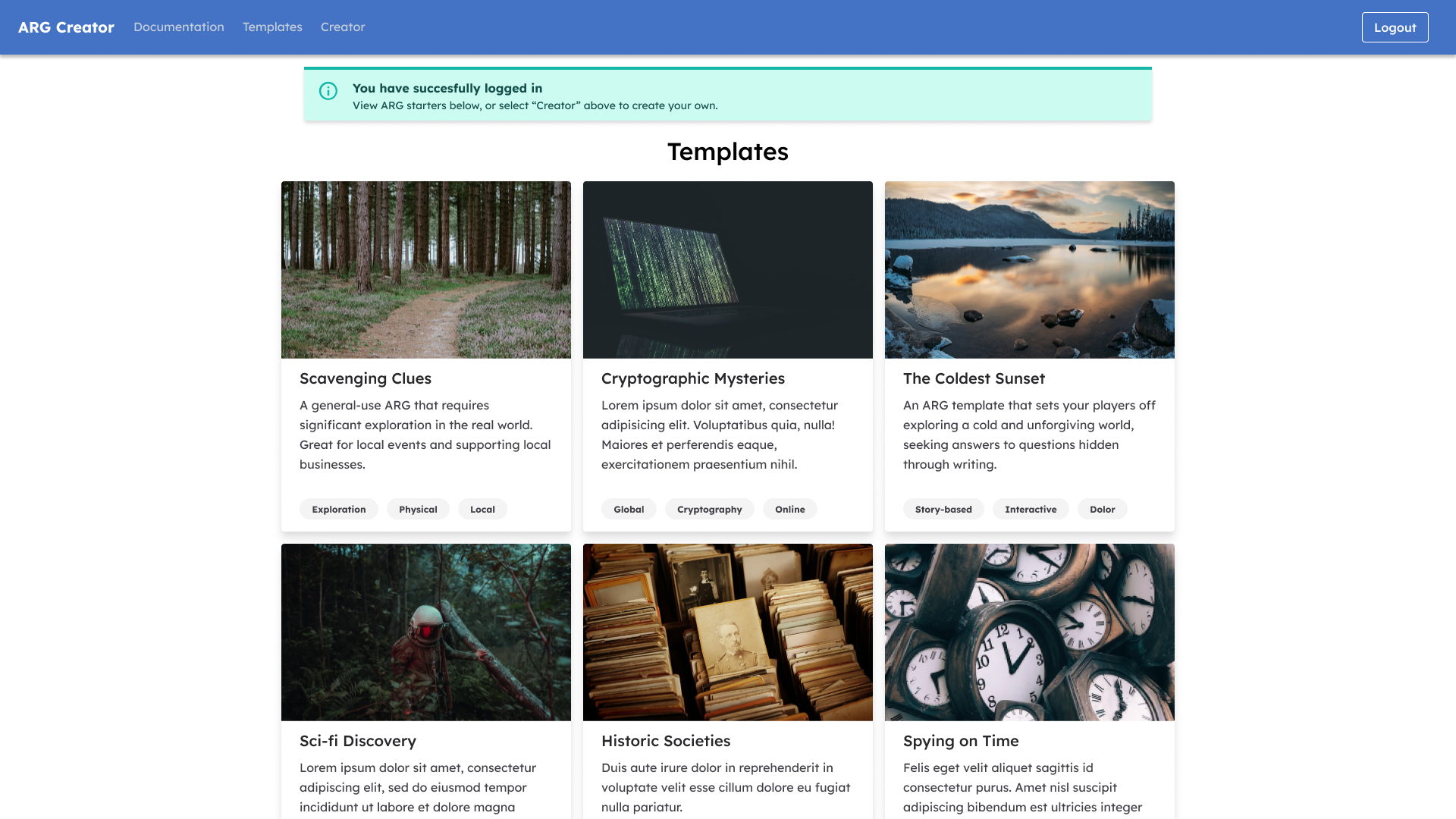Open the Documentation nav item
Image resolution: width=1456 pixels, height=819 pixels.
coord(179,27)
